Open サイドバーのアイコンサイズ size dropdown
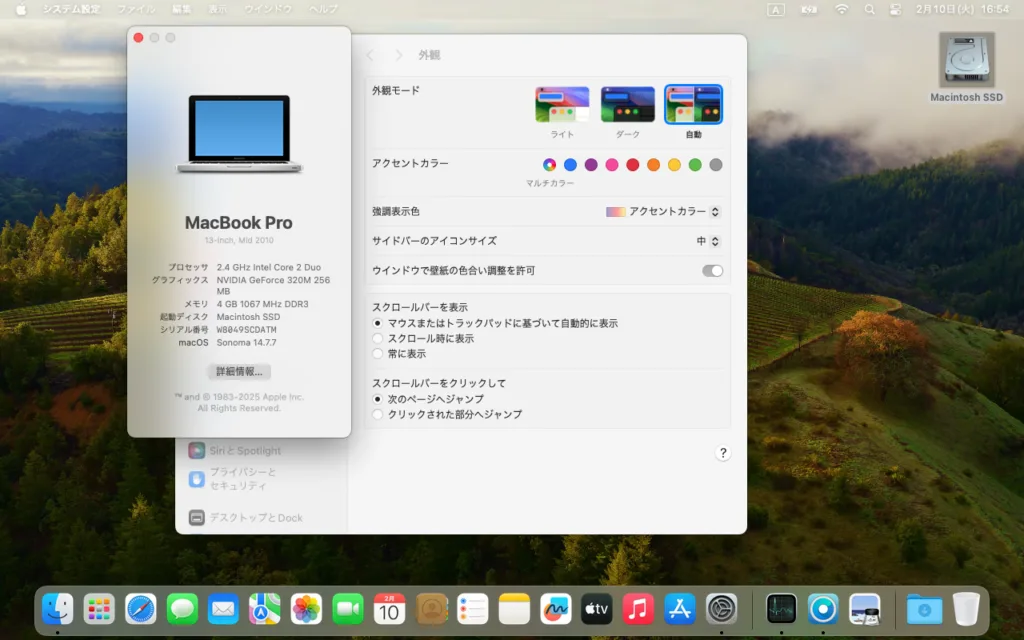This screenshot has height=640, width=1024. point(708,241)
